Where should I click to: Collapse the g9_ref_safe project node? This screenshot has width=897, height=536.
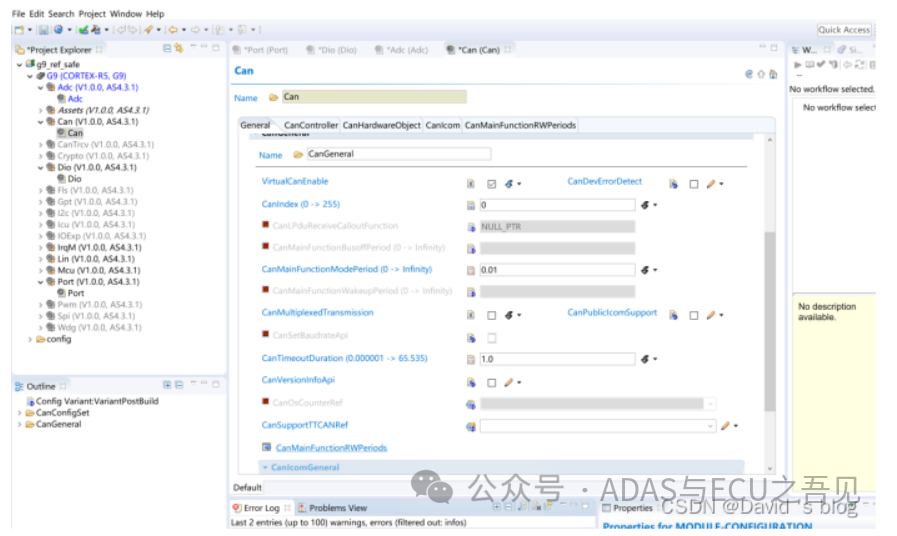(x=19, y=65)
